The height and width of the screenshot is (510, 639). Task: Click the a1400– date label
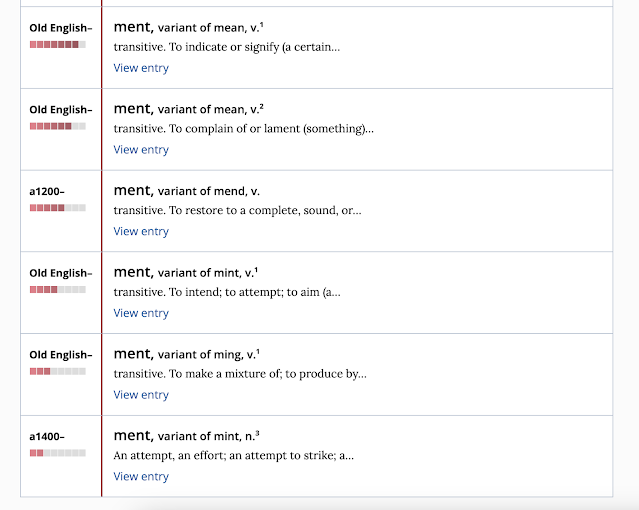tap(47, 436)
